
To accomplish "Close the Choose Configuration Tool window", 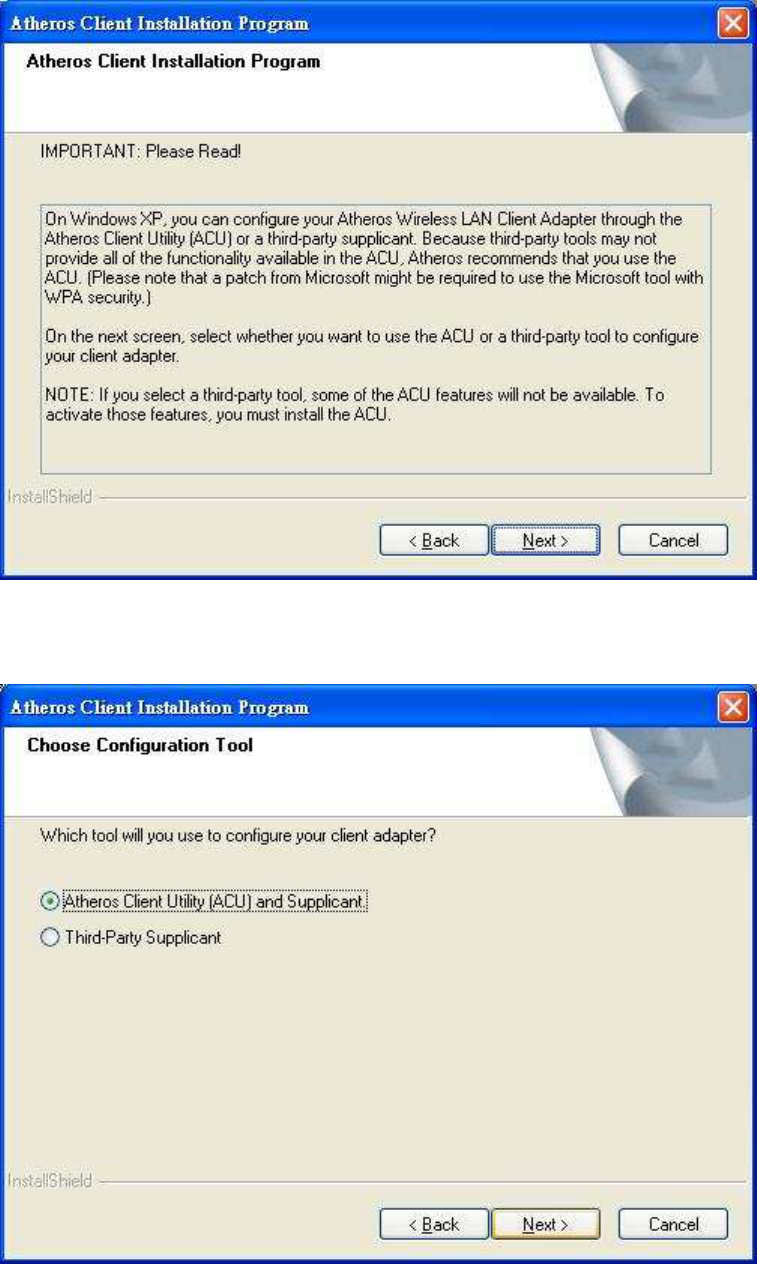I will tap(734, 707).
